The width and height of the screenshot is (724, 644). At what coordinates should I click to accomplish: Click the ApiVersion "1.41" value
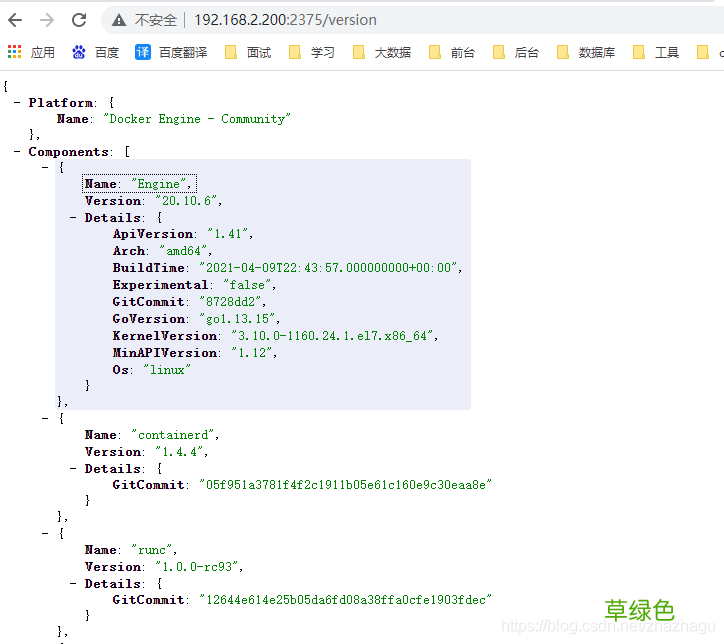click(x=228, y=234)
